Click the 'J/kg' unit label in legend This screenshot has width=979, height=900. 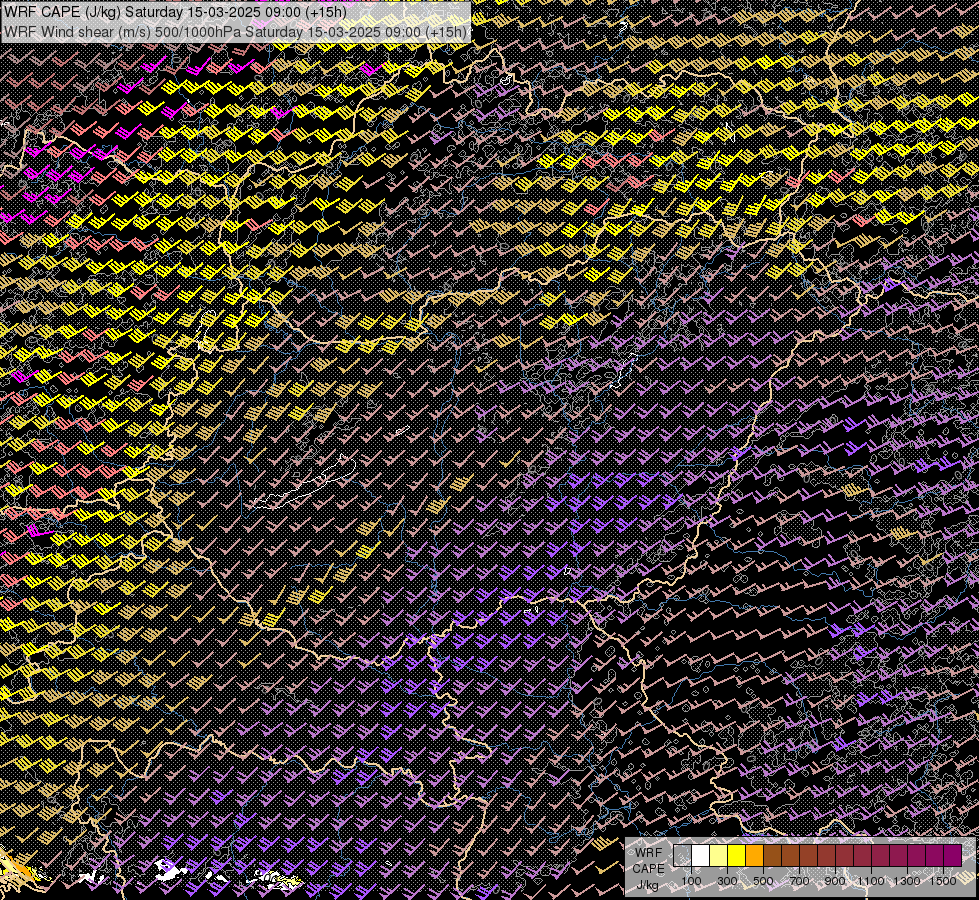(x=647, y=885)
